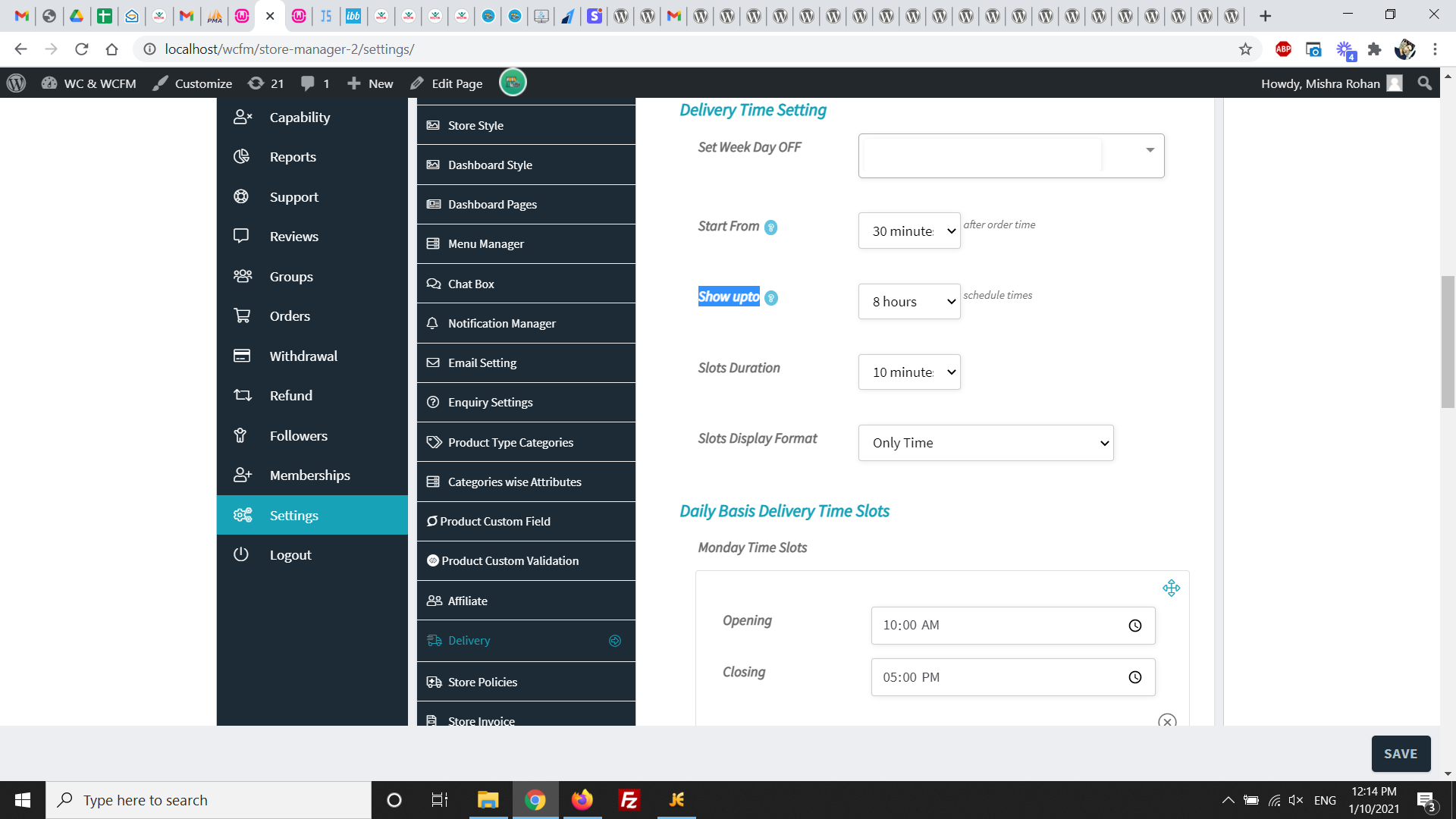Click the Product Type Categories tag icon
The height and width of the screenshot is (819, 1456).
(x=434, y=442)
